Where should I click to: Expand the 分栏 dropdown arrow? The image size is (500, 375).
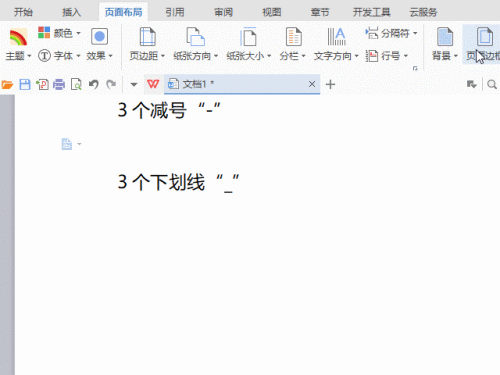(x=303, y=56)
